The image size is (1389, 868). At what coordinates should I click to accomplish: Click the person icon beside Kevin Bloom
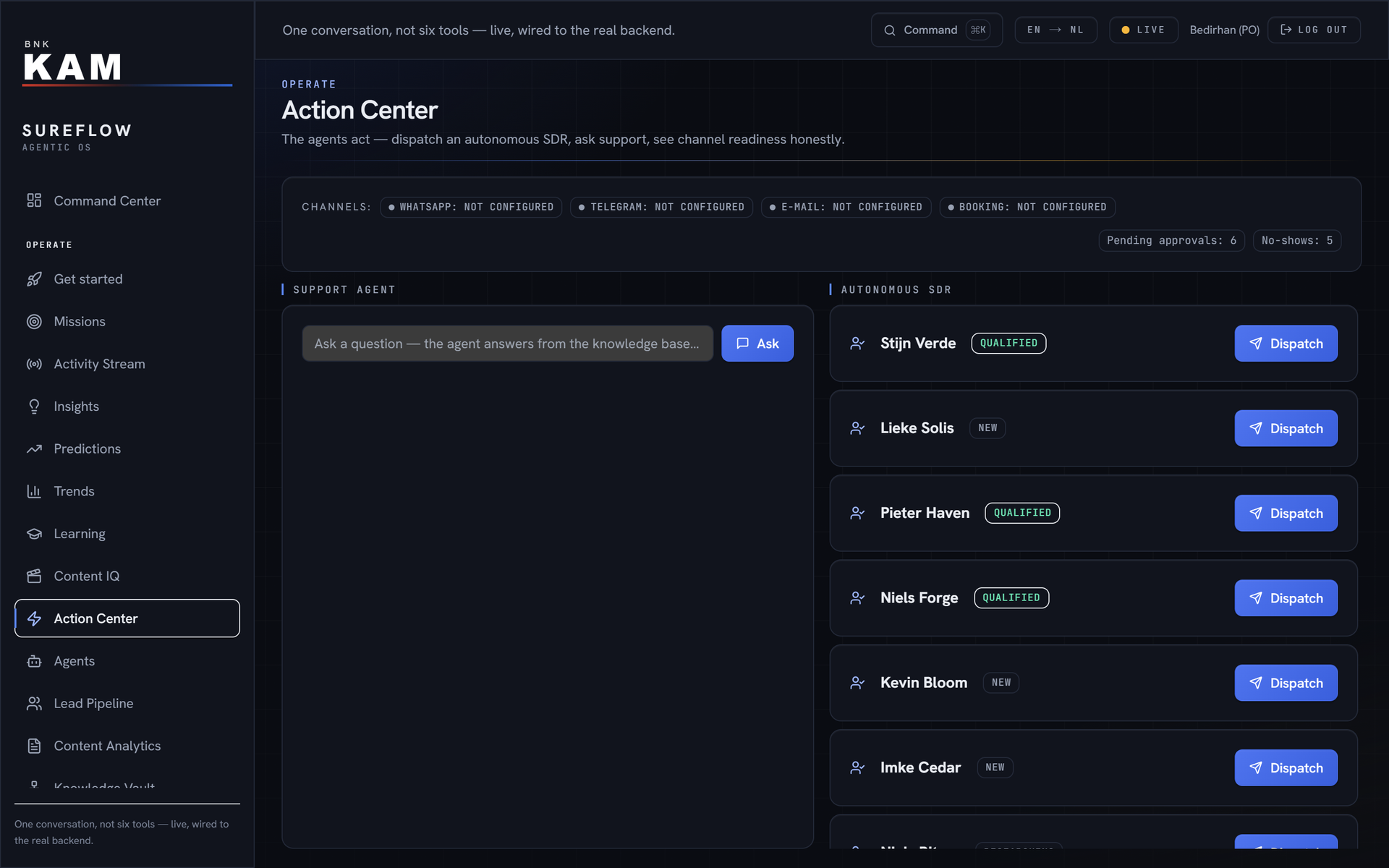pos(857,683)
